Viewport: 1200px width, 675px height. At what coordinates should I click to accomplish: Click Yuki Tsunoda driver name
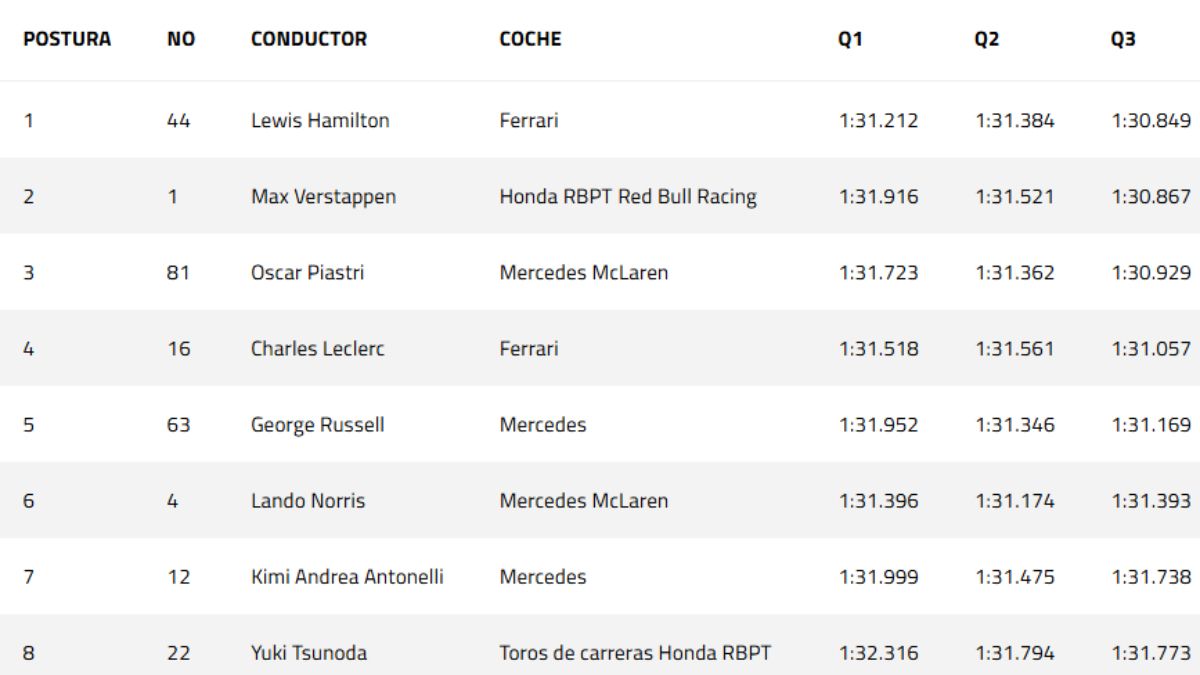tap(309, 653)
